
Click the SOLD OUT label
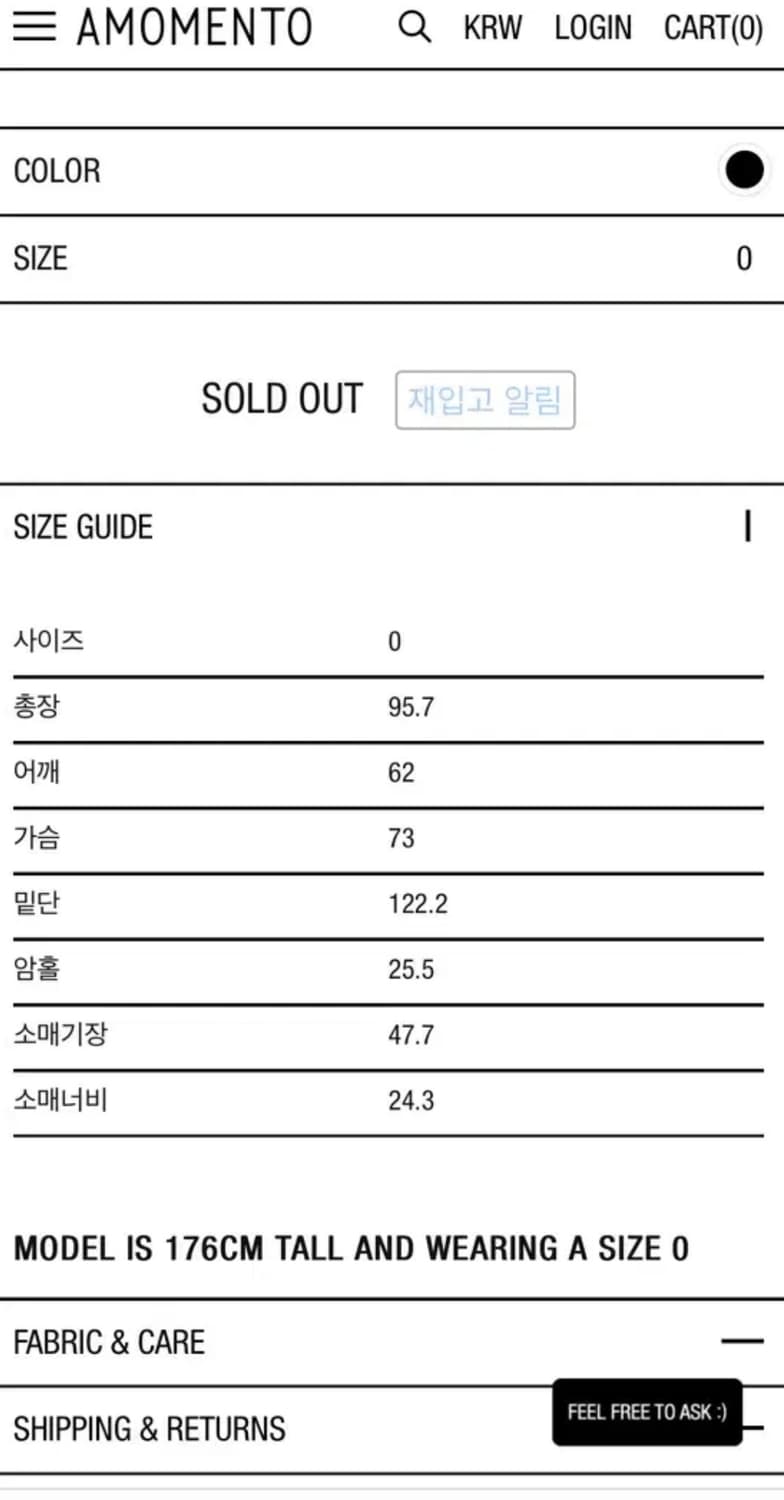283,398
